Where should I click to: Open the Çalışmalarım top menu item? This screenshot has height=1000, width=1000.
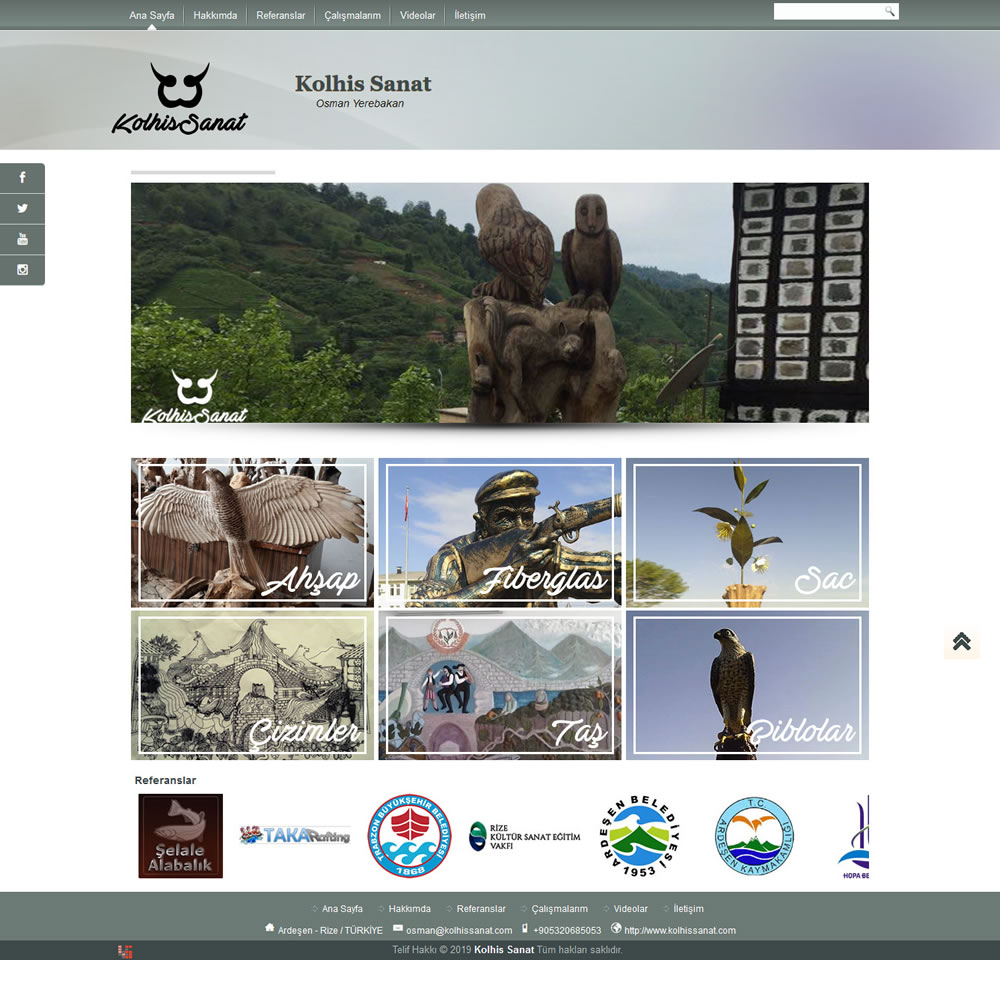[353, 15]
